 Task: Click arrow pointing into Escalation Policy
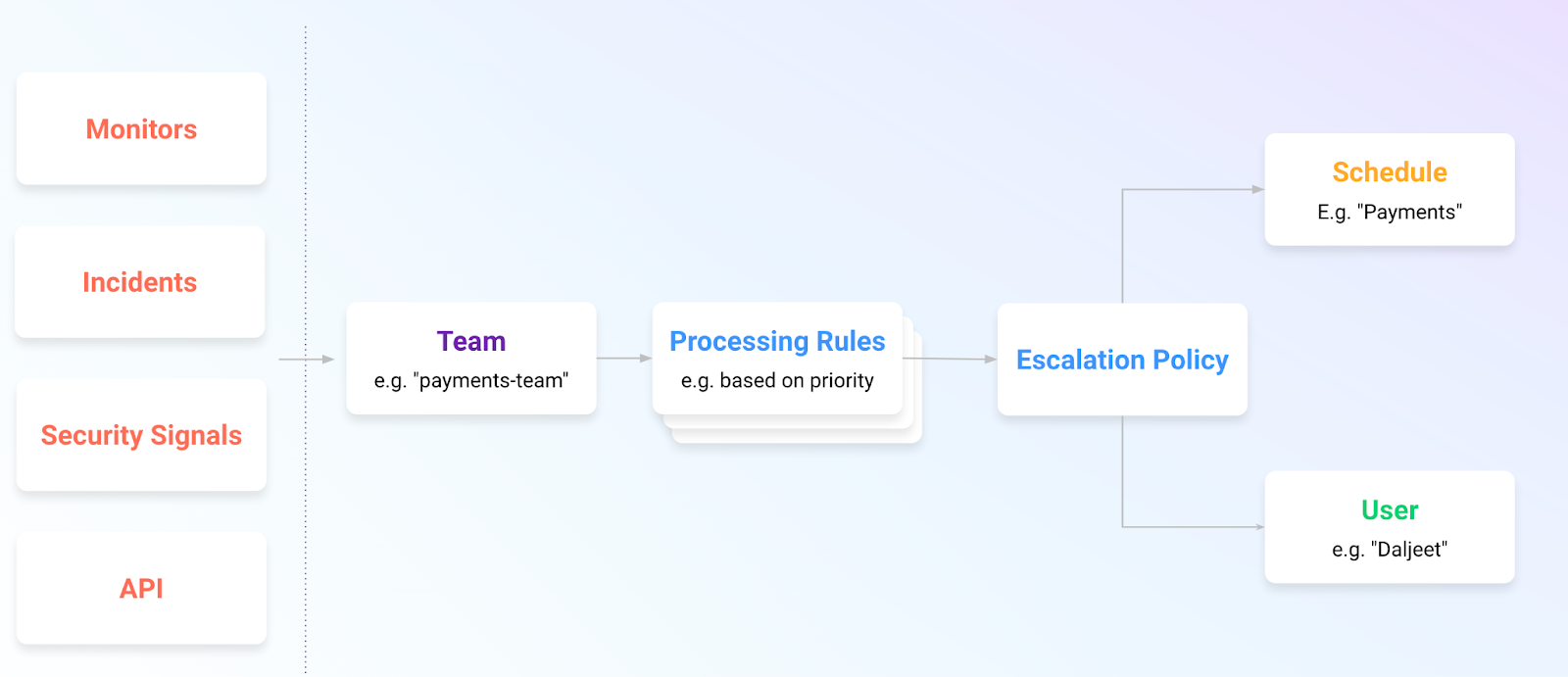coord(950,359)
